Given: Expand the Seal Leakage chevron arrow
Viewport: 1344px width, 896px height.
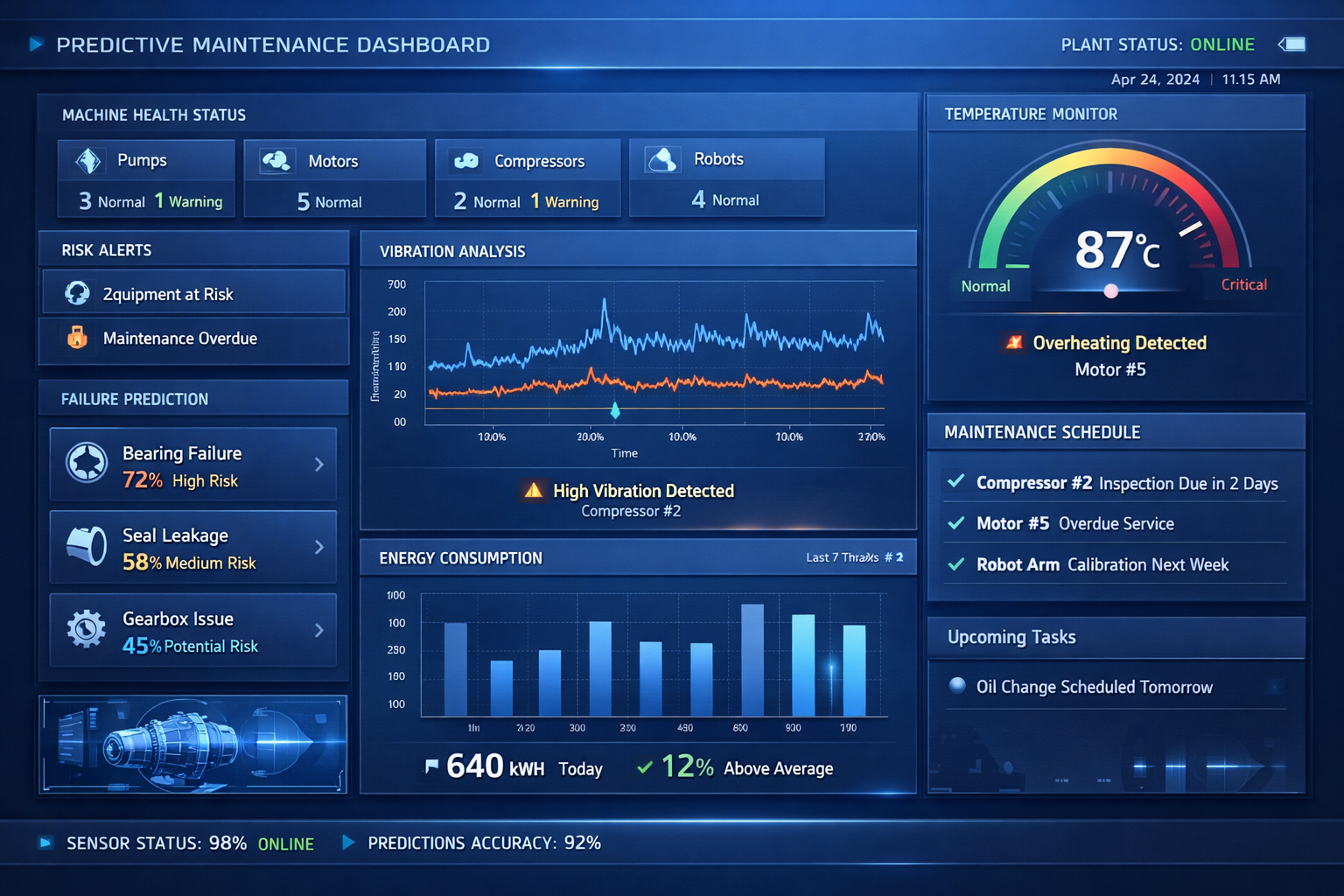Looking at the screenshot, I should click(x=319, y=547).
